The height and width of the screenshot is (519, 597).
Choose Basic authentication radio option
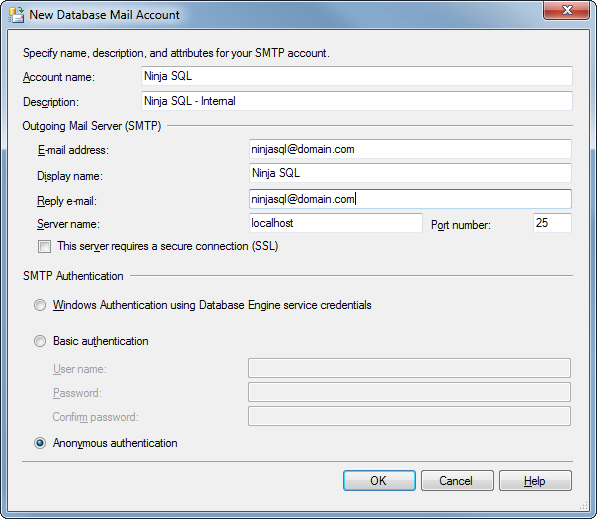tap(40, 341)
